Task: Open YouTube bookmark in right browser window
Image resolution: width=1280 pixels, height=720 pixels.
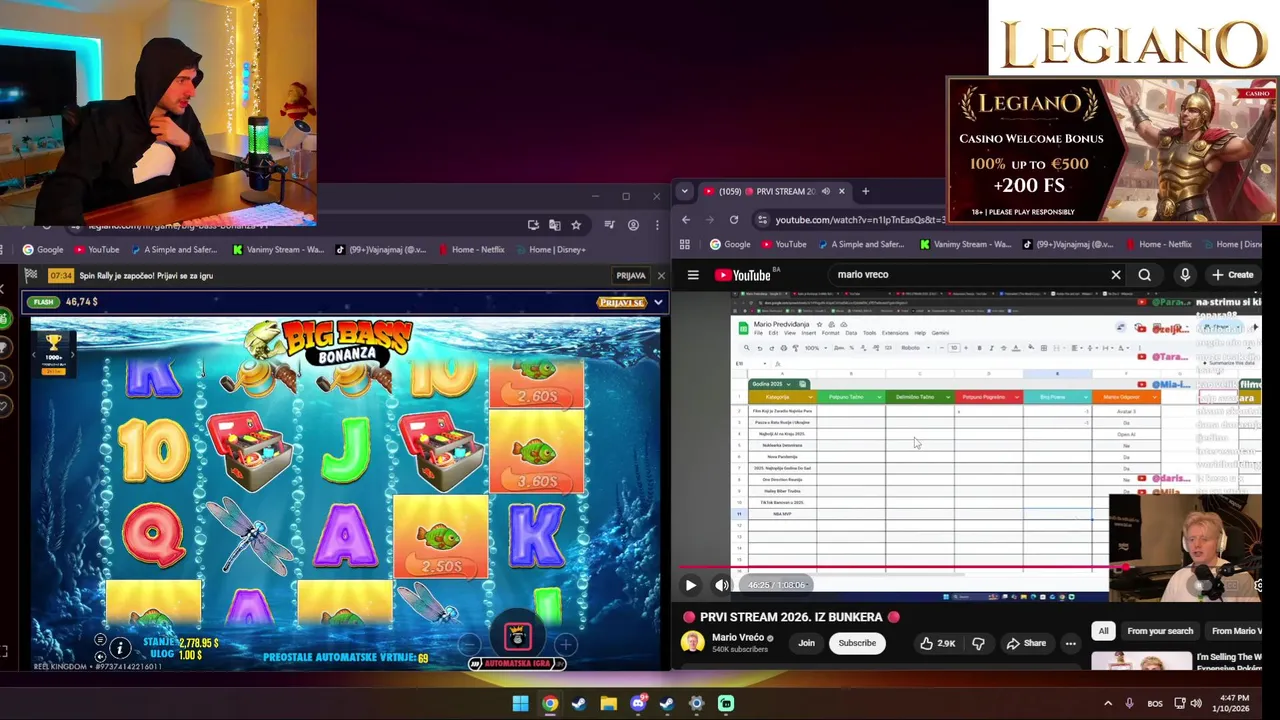Action: tap(784, 244)
